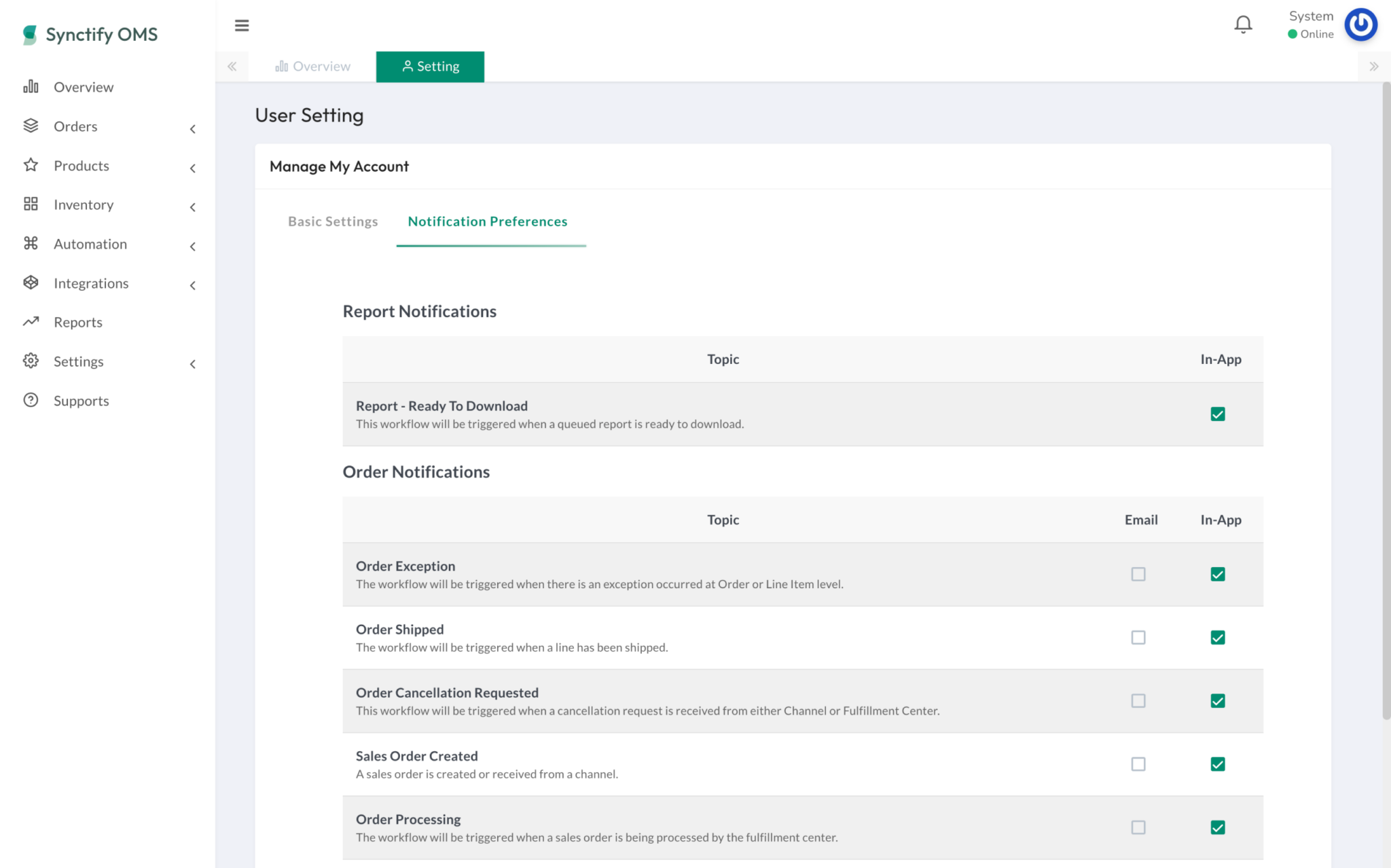The width and height of the screenshot is (1391, 868).
Task: Expand the Orders menu chevron
Action: point(193,129)
